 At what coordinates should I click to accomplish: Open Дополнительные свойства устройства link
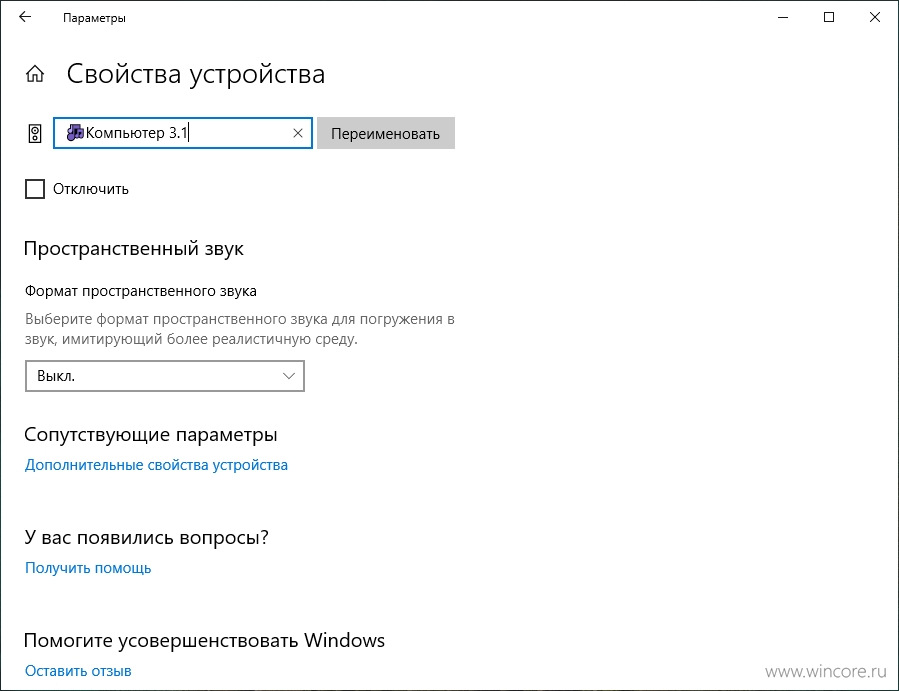coord(156,465)
